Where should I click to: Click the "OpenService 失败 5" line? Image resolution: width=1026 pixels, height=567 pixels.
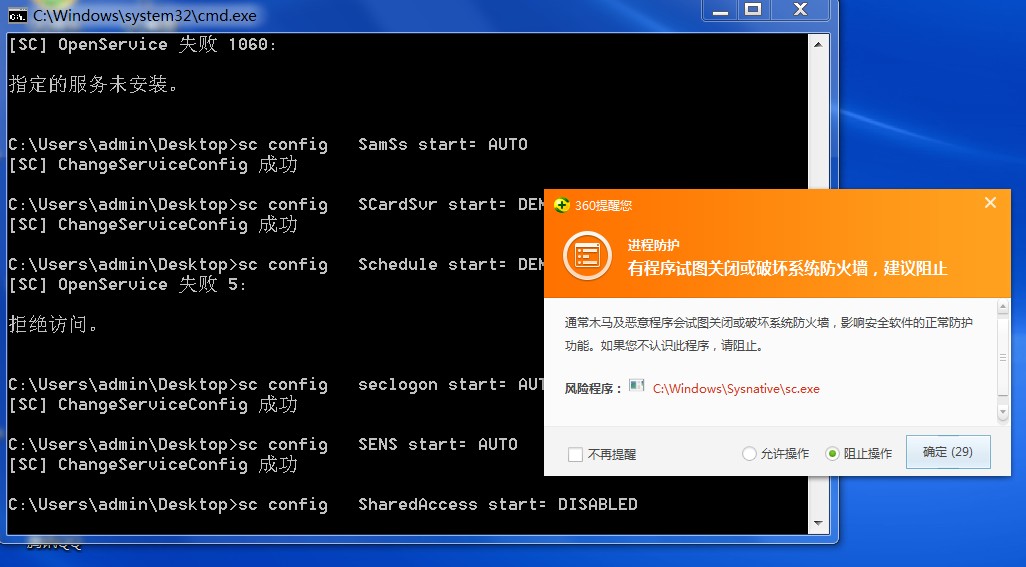pyautogui.click(x=127, y=284)
